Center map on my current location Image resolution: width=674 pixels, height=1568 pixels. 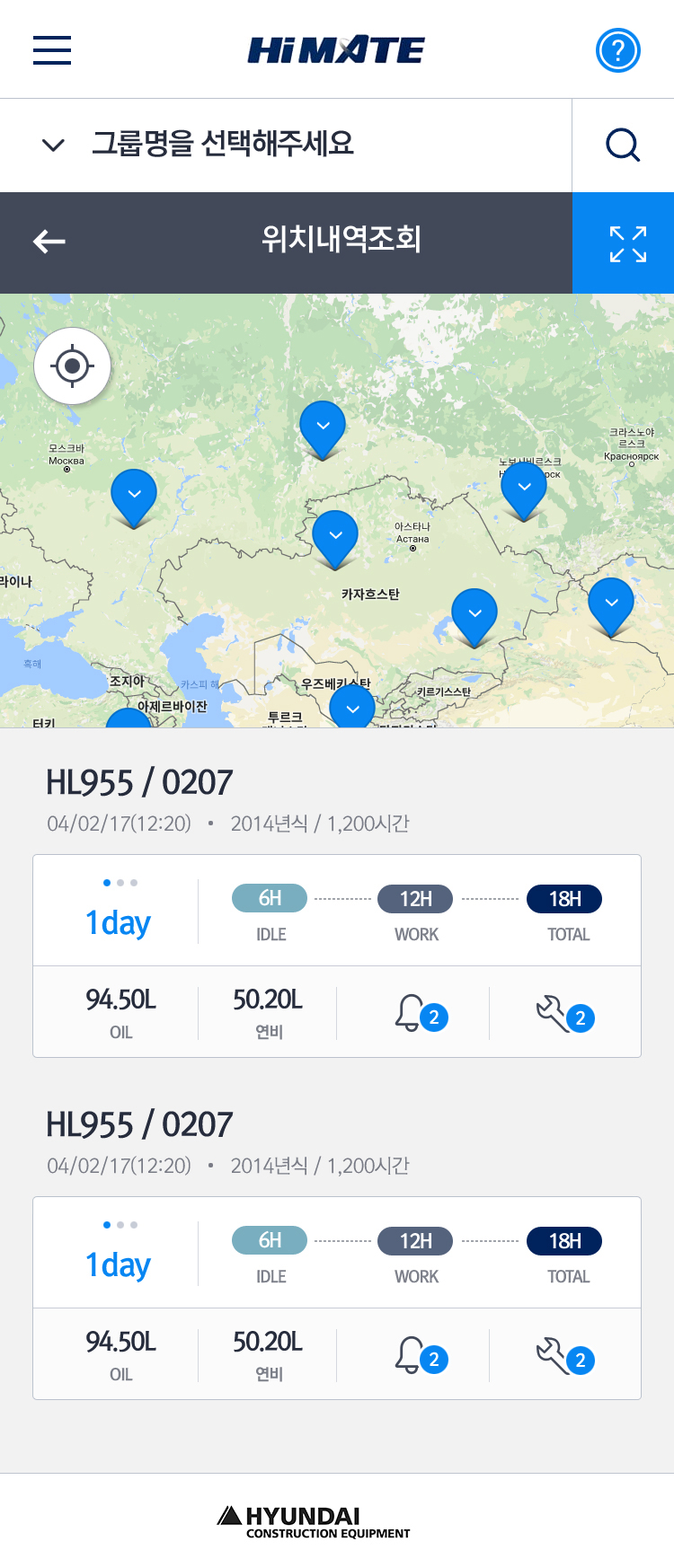click(x=73, y=366)
